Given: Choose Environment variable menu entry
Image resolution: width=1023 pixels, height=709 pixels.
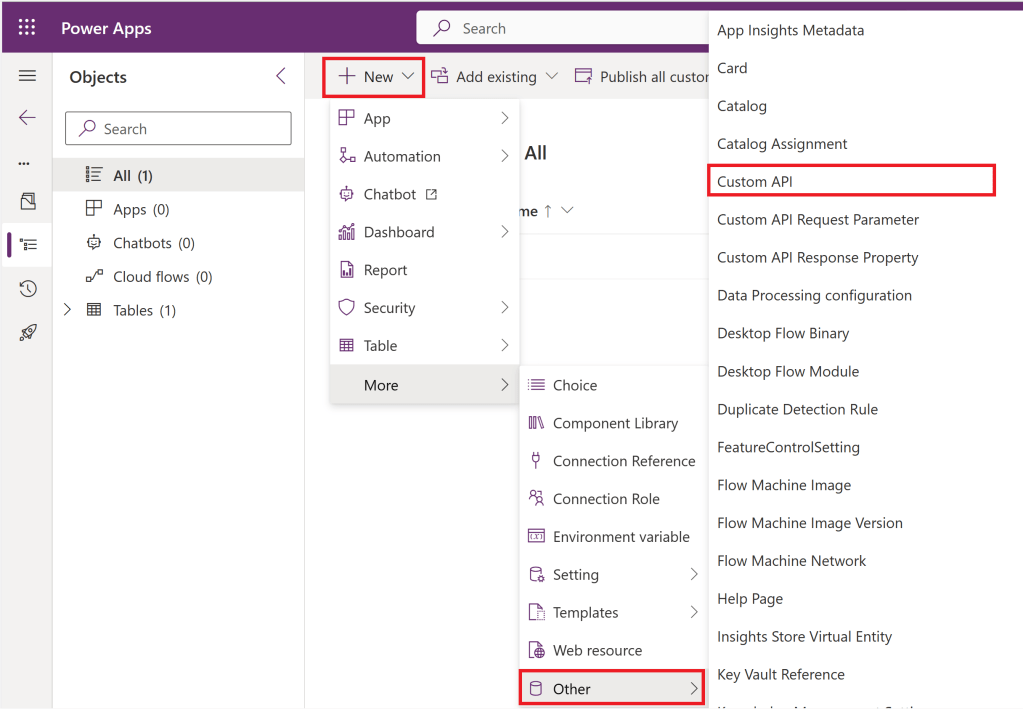Looking at the screenshot, I should coord(620,537).
